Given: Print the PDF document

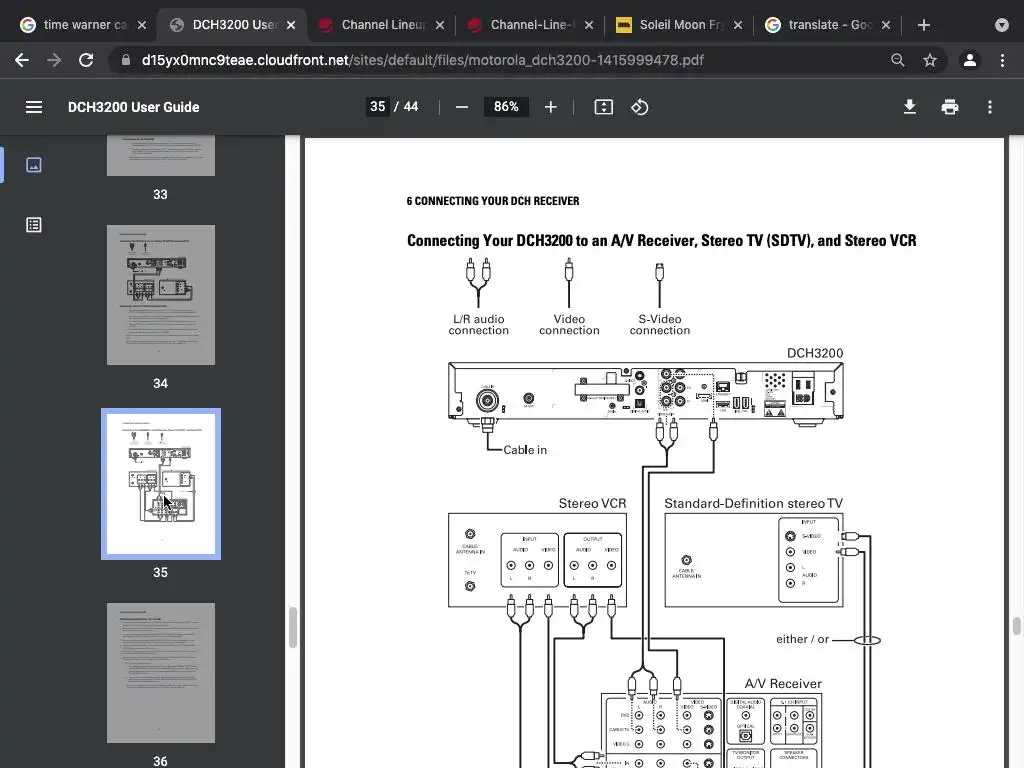Looking at the screenshot, I should click(x=950, y=107).
